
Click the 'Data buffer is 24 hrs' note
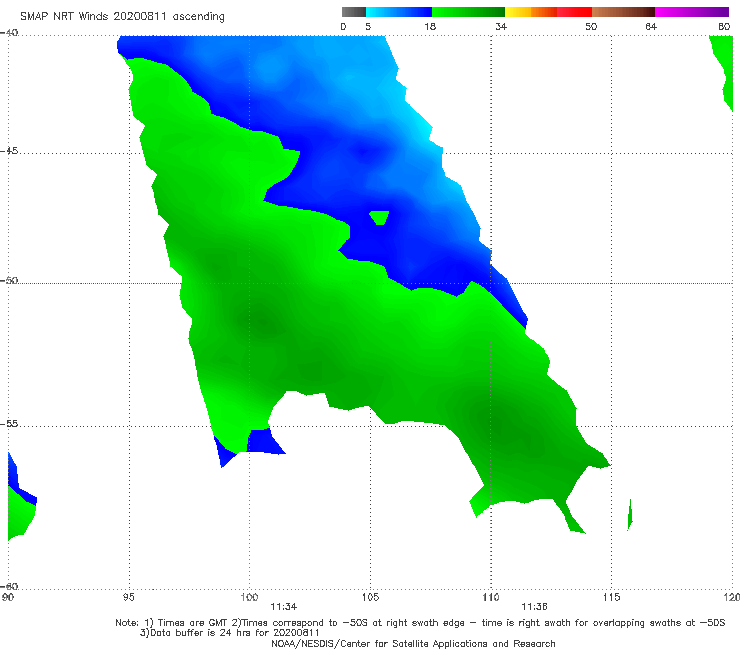230,633
